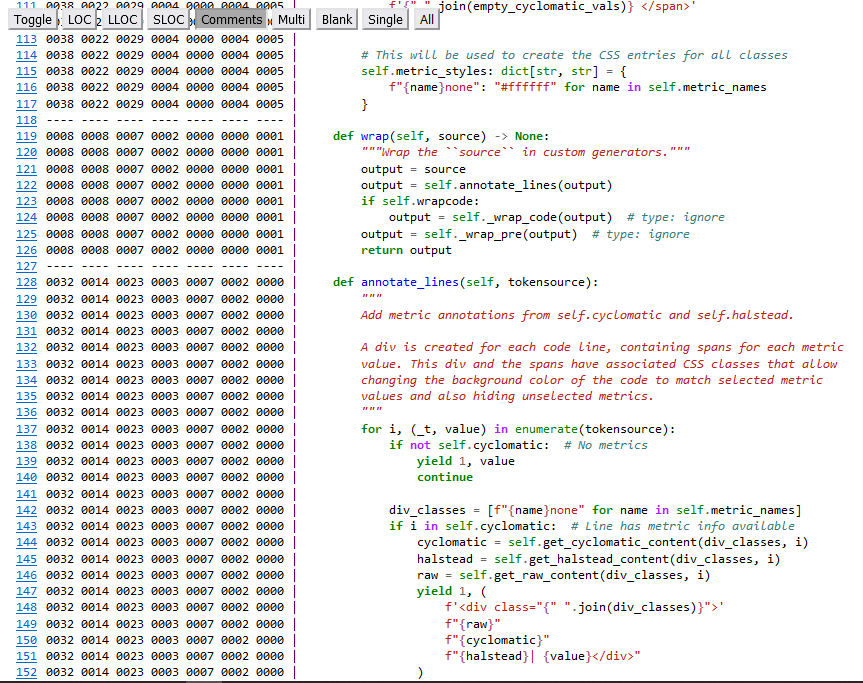Open line number 149 link
The height and width of the screenshot is (683, 863).
26,624
